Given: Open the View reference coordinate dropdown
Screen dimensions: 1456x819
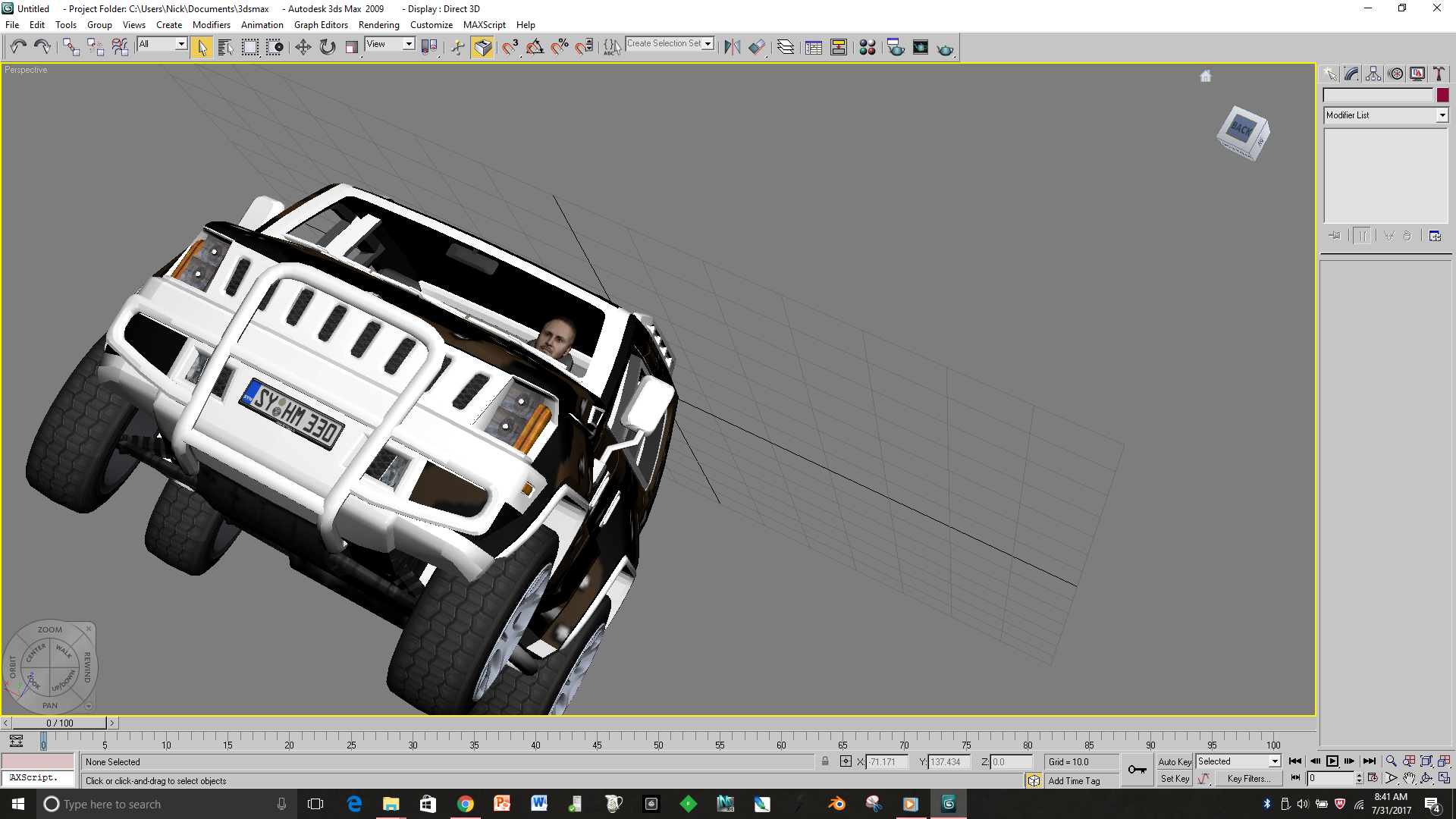Looking at the screenshot, I should pos(409,44).
